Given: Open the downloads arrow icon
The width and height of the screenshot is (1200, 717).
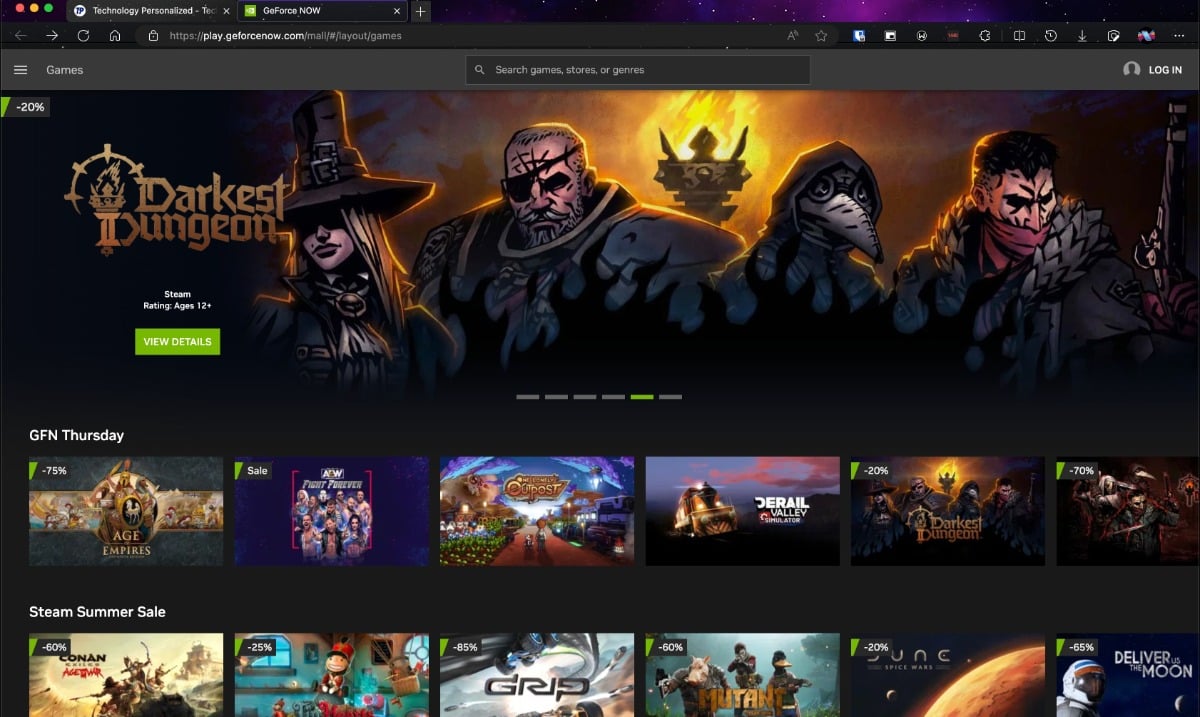Looking at the screenshot, I should click(1082, 35).
